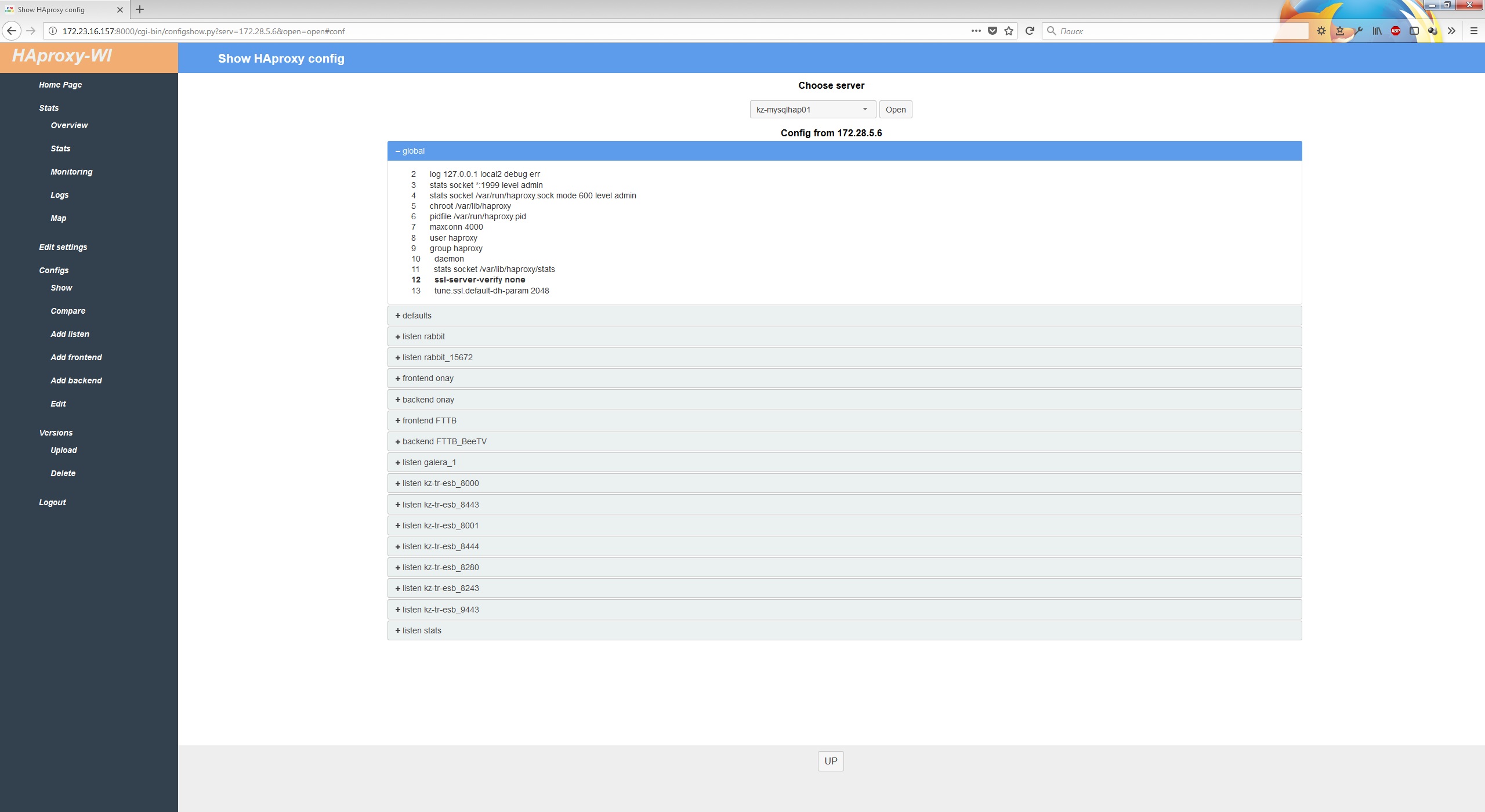Screen dimensions: 1485x812
Task: Expand the defaults section
Action: click(x=845, y=316)
